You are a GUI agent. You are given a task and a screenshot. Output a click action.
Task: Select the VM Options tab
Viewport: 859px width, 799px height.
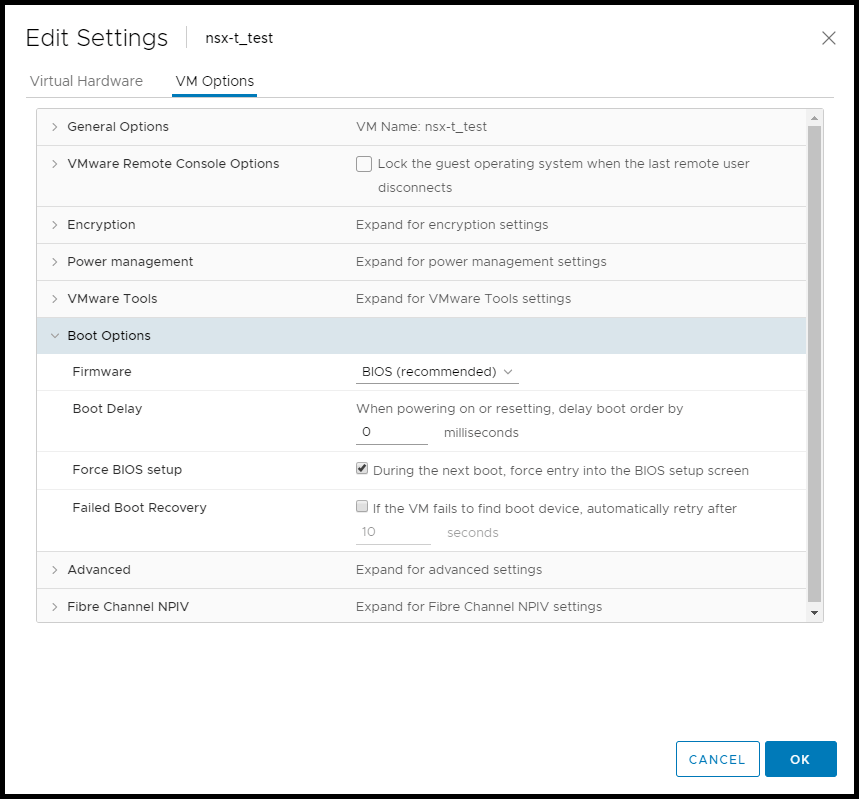coord(214,81)
